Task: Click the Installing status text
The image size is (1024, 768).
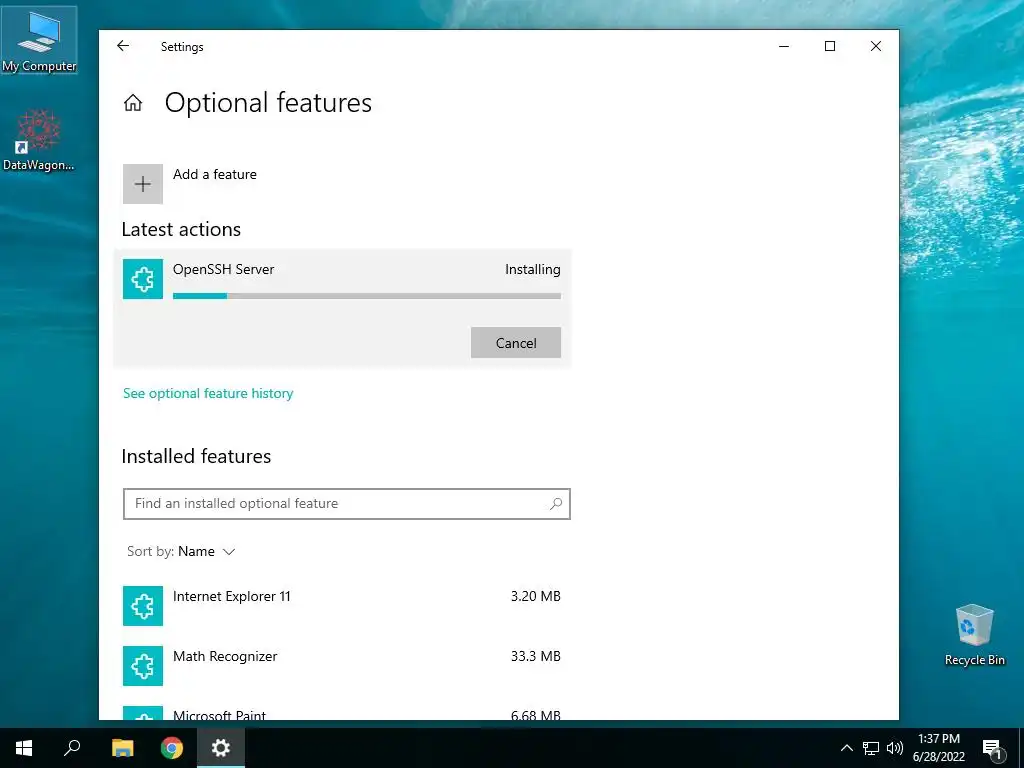Action: [532, 269]
